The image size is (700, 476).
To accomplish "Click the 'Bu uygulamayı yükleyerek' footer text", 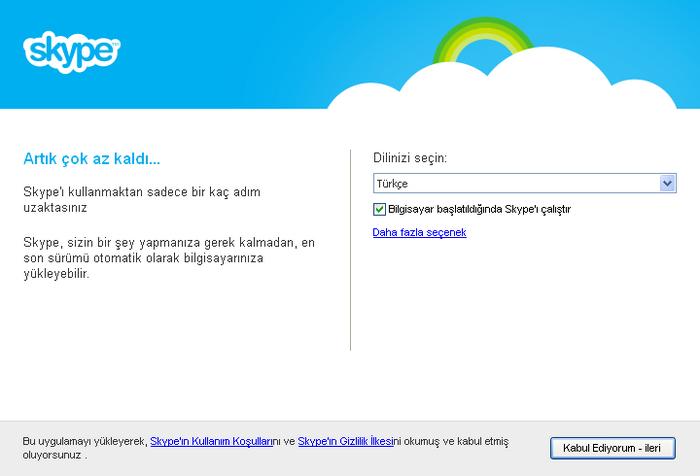I will pyautogui.click(x=84, y=440).
